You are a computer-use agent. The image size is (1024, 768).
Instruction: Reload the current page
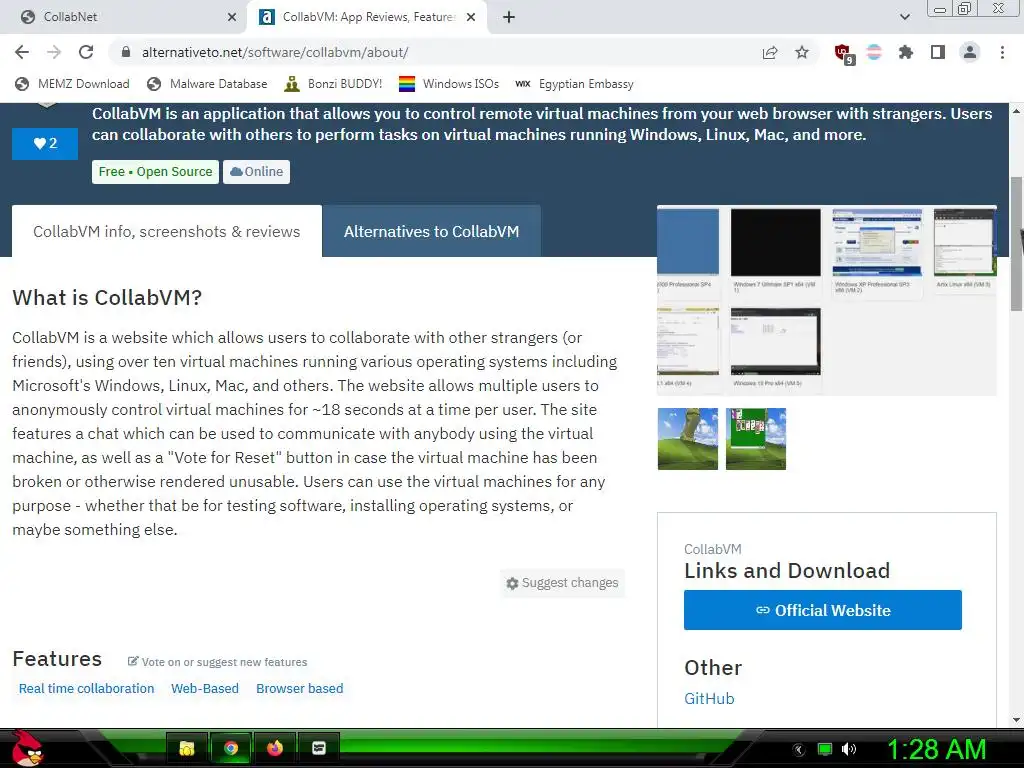click(x=86, y=52)
